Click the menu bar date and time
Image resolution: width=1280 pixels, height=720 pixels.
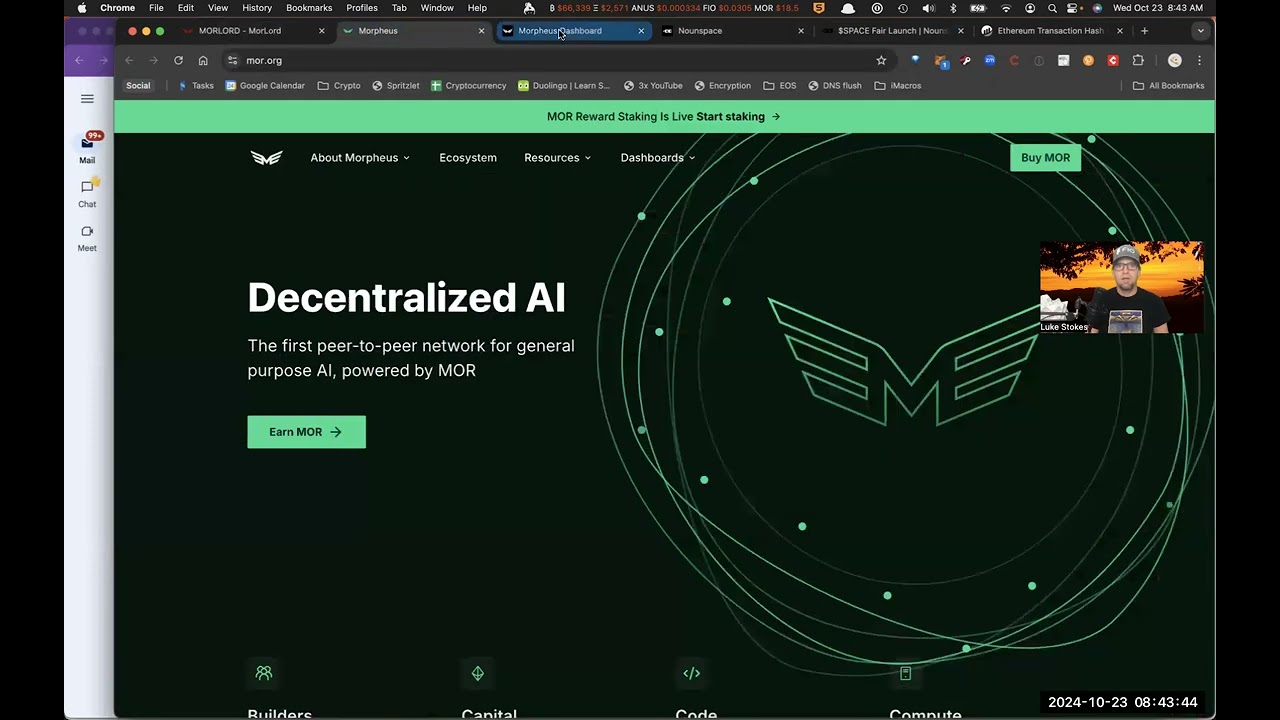[1158, 8]
